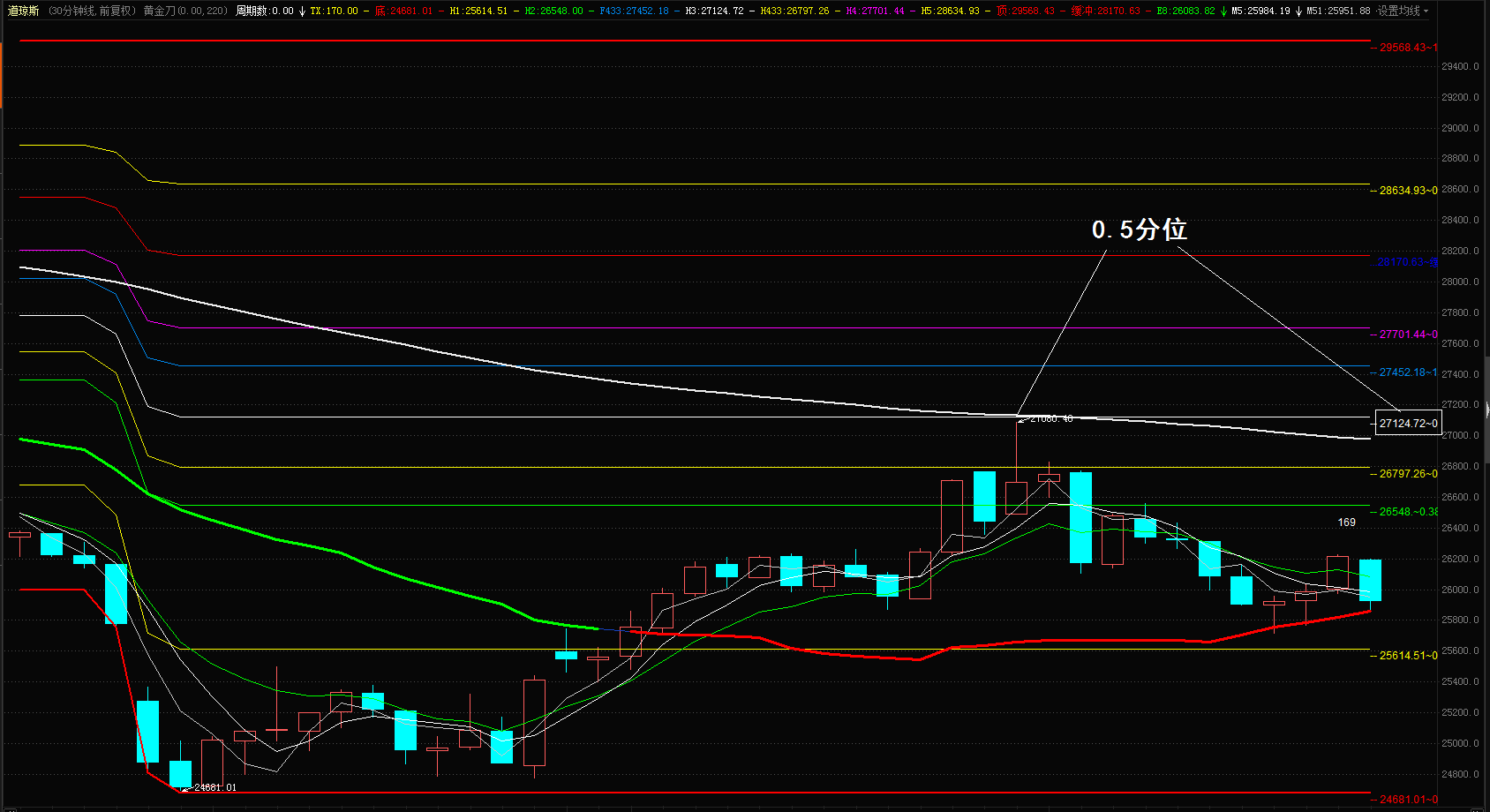Click the 29400.0 price axis tick
The width and height of the screenshot is (1490, 812).
pos(1460,67)
